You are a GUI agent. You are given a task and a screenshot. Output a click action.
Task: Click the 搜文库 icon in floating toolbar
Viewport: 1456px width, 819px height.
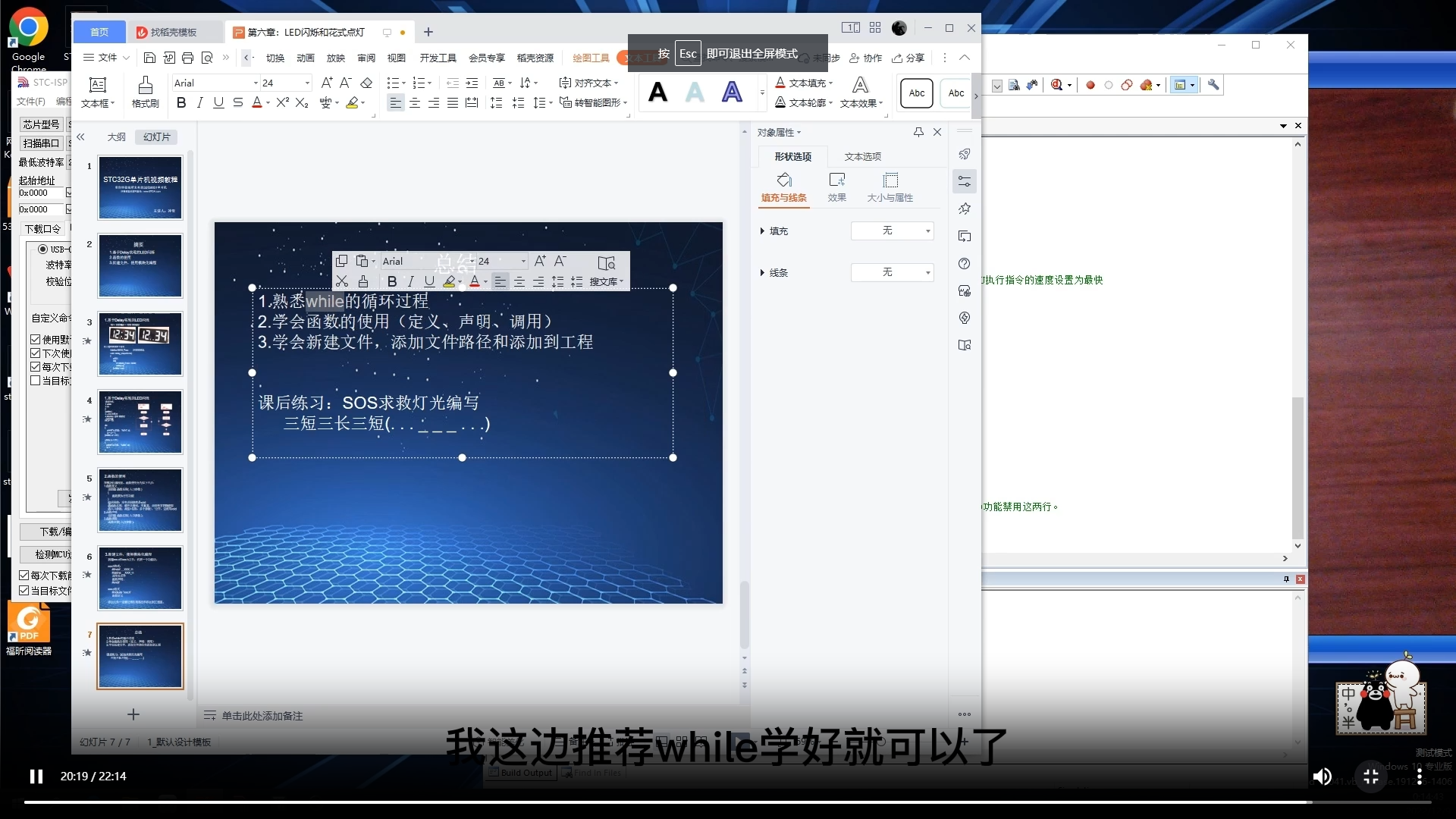point(606,269)
